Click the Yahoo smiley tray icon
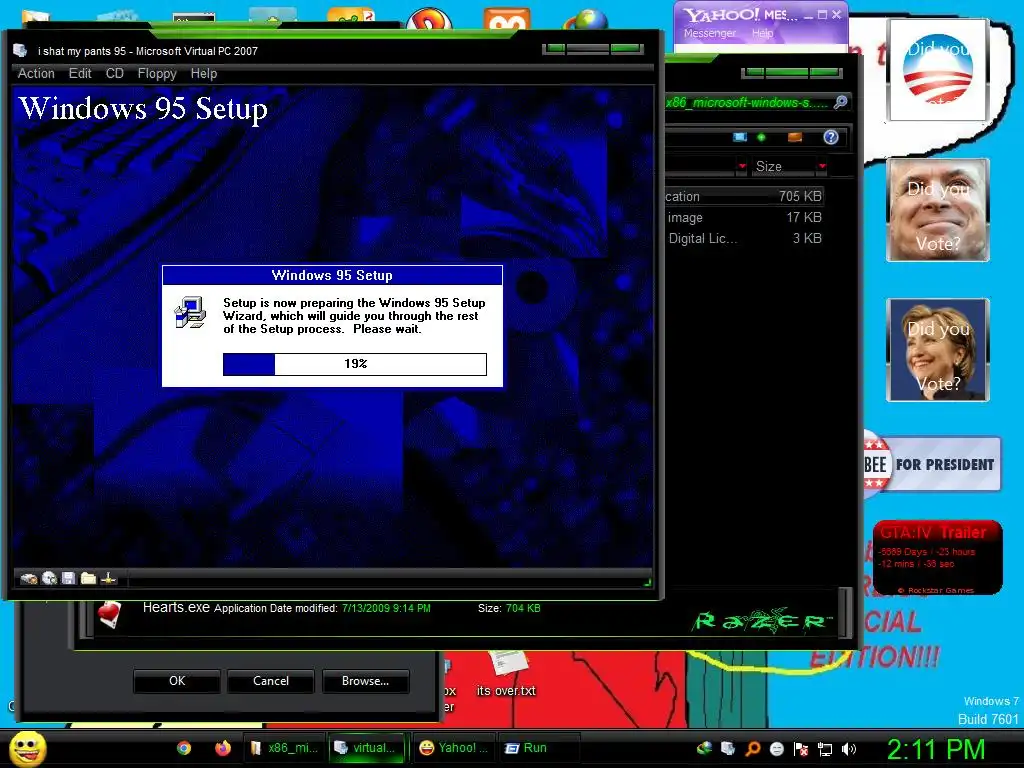The height and width of the screenshot is (768, 1024). [x=777, y=749]
